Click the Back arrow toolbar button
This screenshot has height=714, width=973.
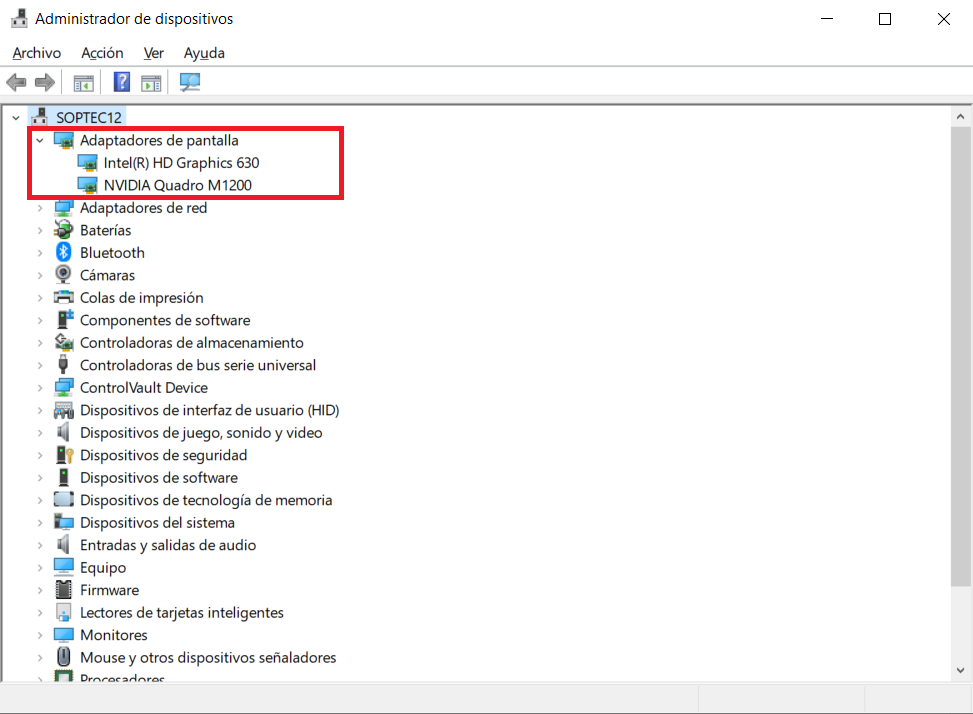[x=16, y=82]
